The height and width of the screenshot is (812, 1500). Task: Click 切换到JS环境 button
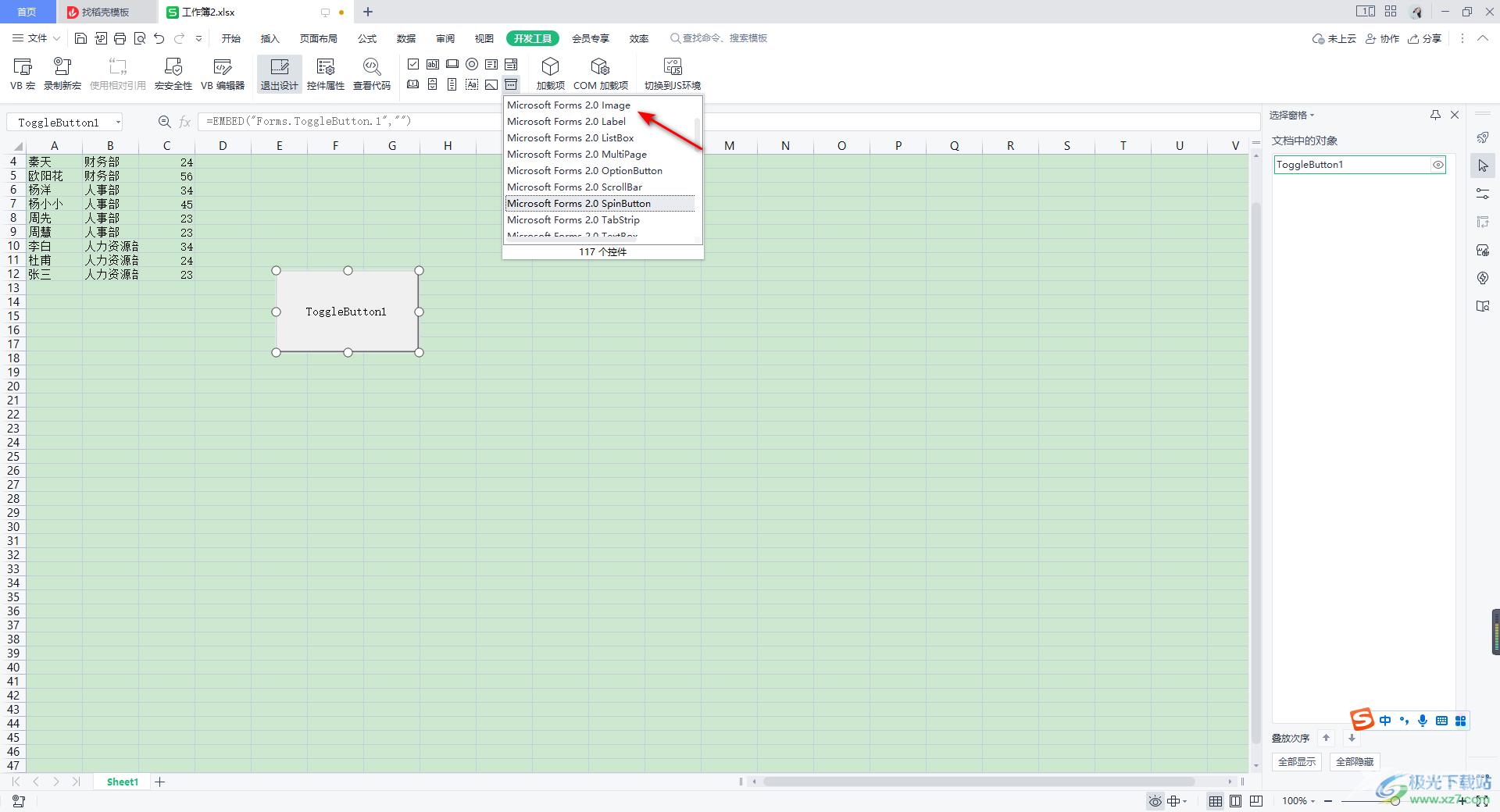[x=673, y=74]
